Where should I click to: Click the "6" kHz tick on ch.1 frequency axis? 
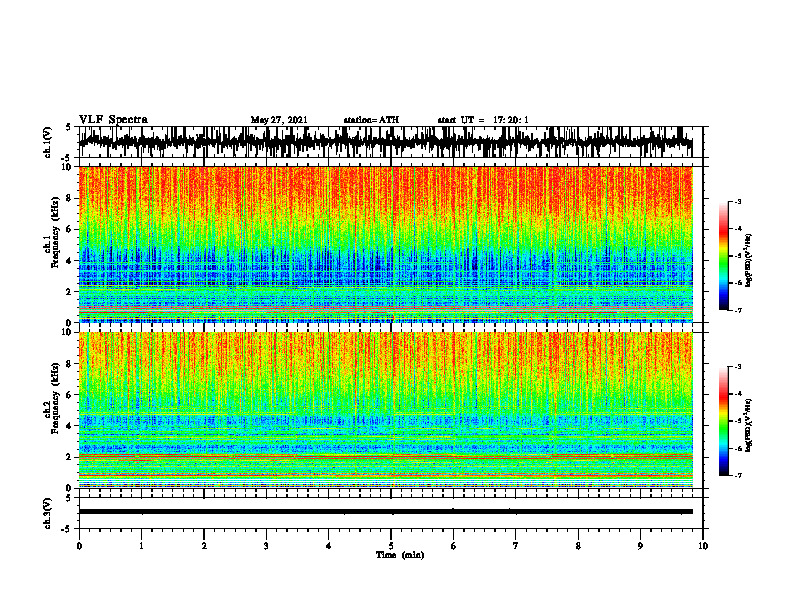tap(70, 230)
